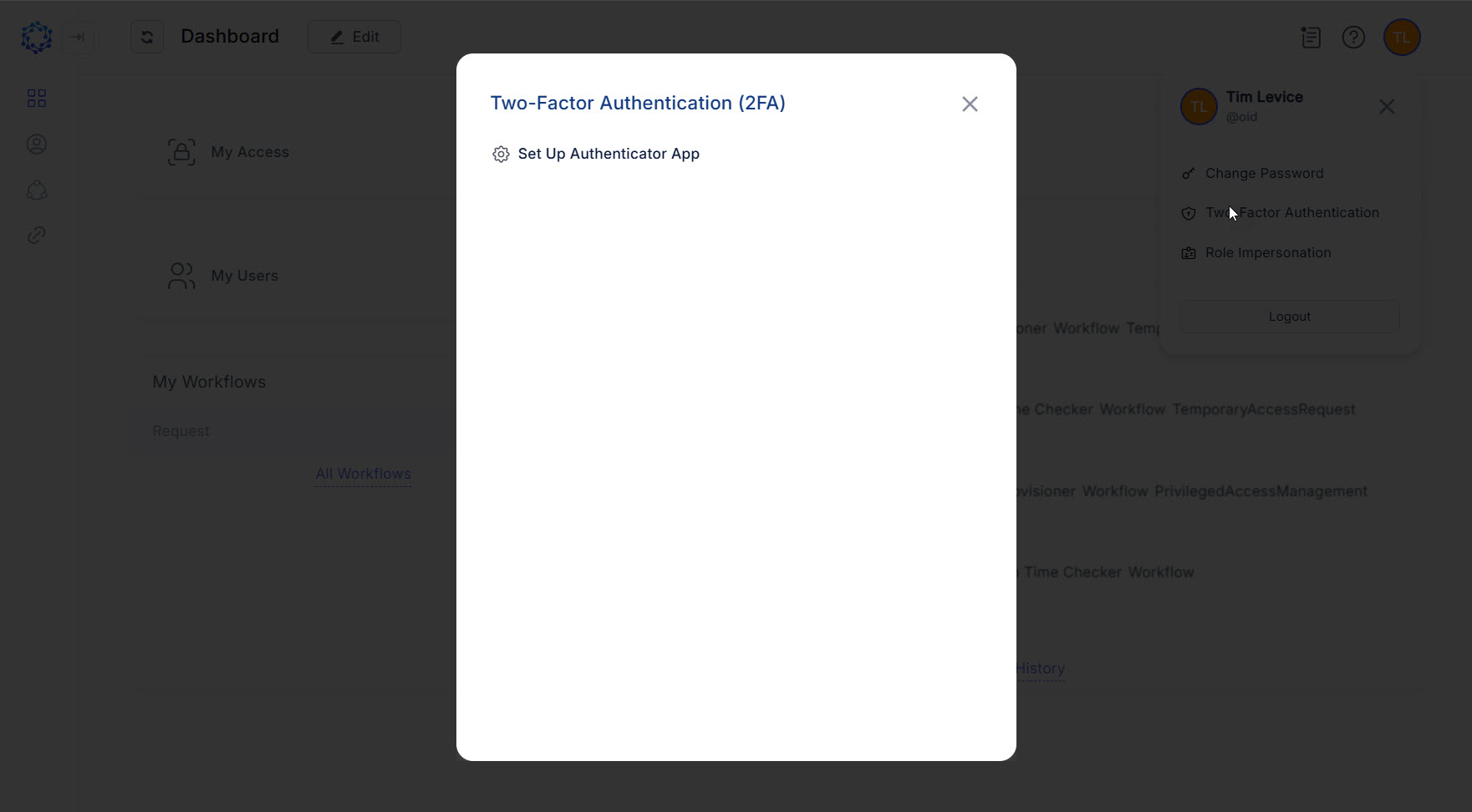Open the History link
This screenshot has width=1472, height=812.
point(1040,668)
